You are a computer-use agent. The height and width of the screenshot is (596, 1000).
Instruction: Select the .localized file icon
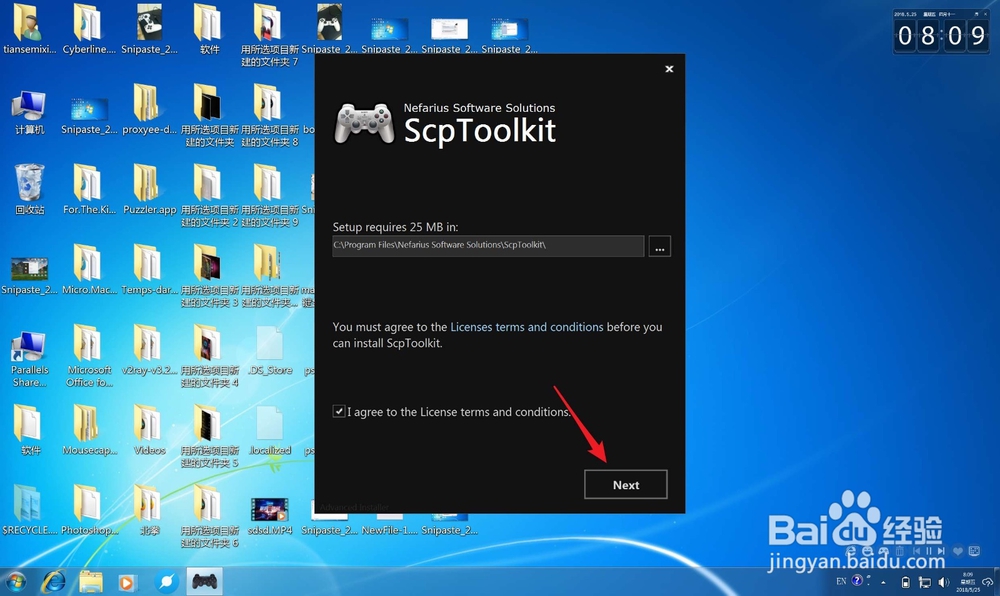[x=270, y=431]
